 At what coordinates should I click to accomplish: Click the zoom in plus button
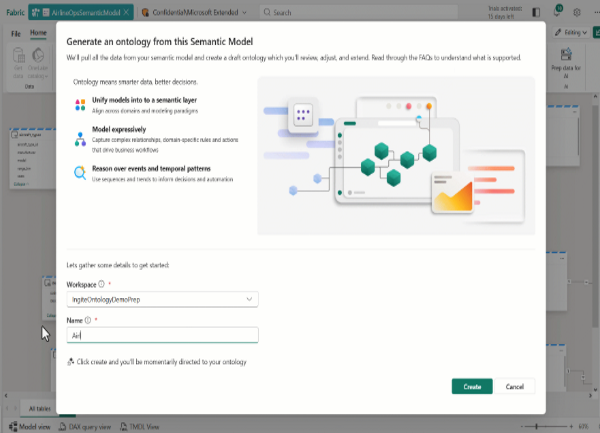coord(571,426)
